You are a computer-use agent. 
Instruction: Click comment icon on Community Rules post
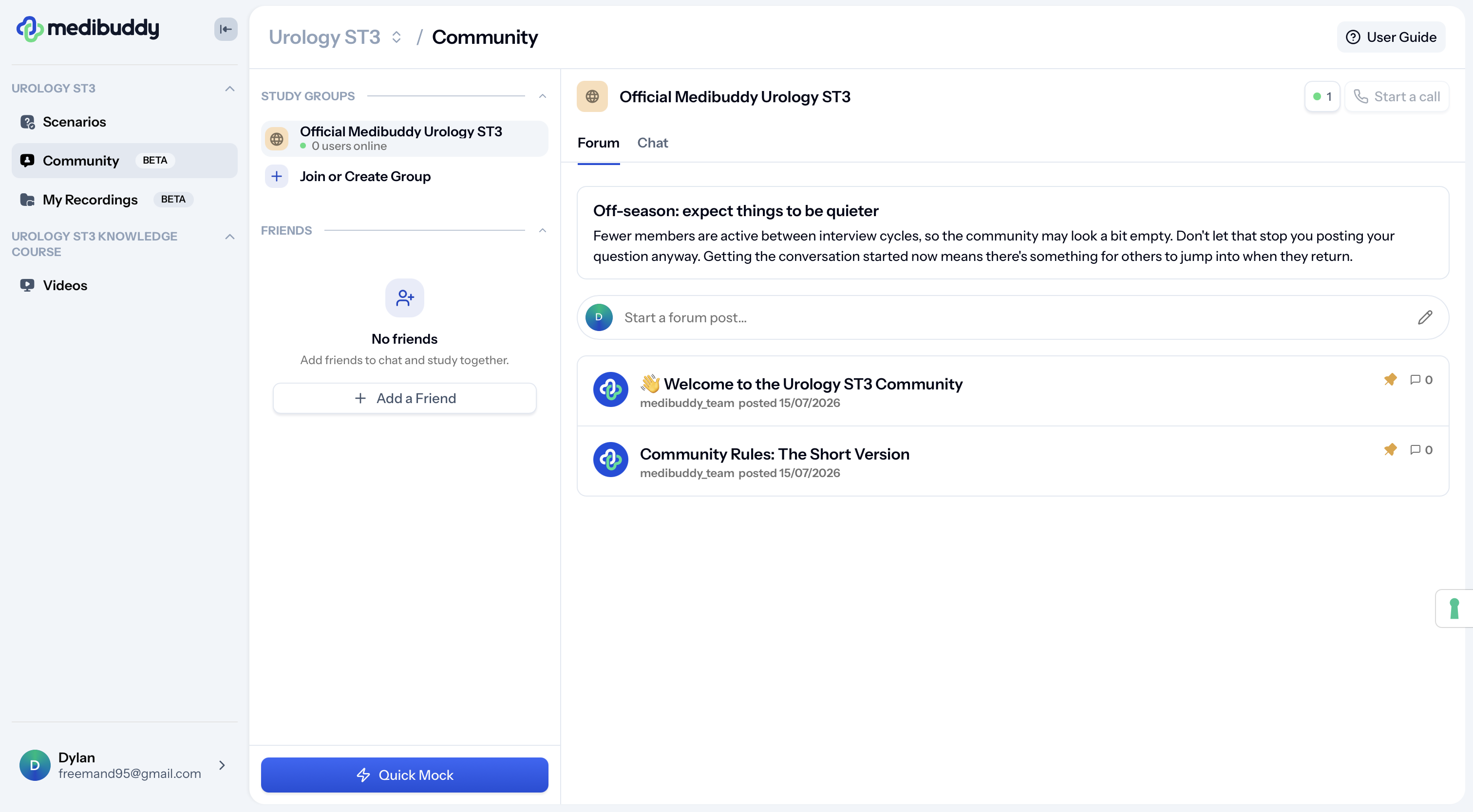point(1415,450)
